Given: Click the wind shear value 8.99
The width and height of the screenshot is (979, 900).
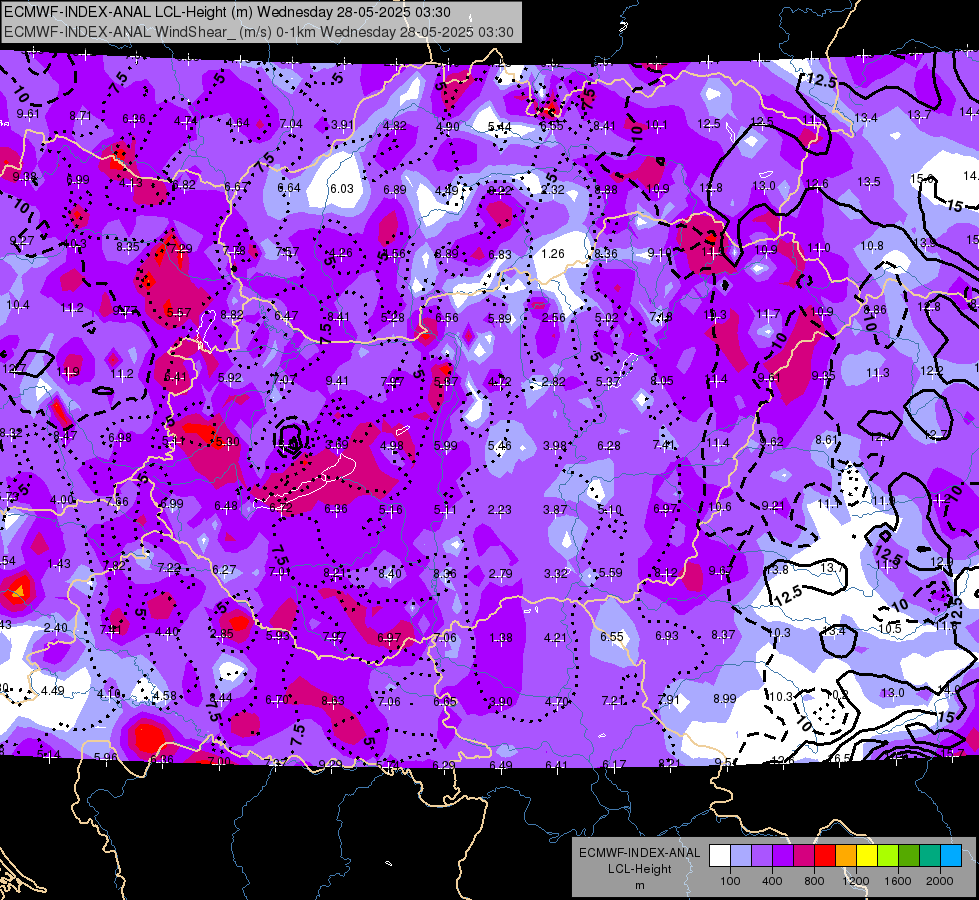Looking at the screenshot, I should pyautogui.click(x=724, y=698).
